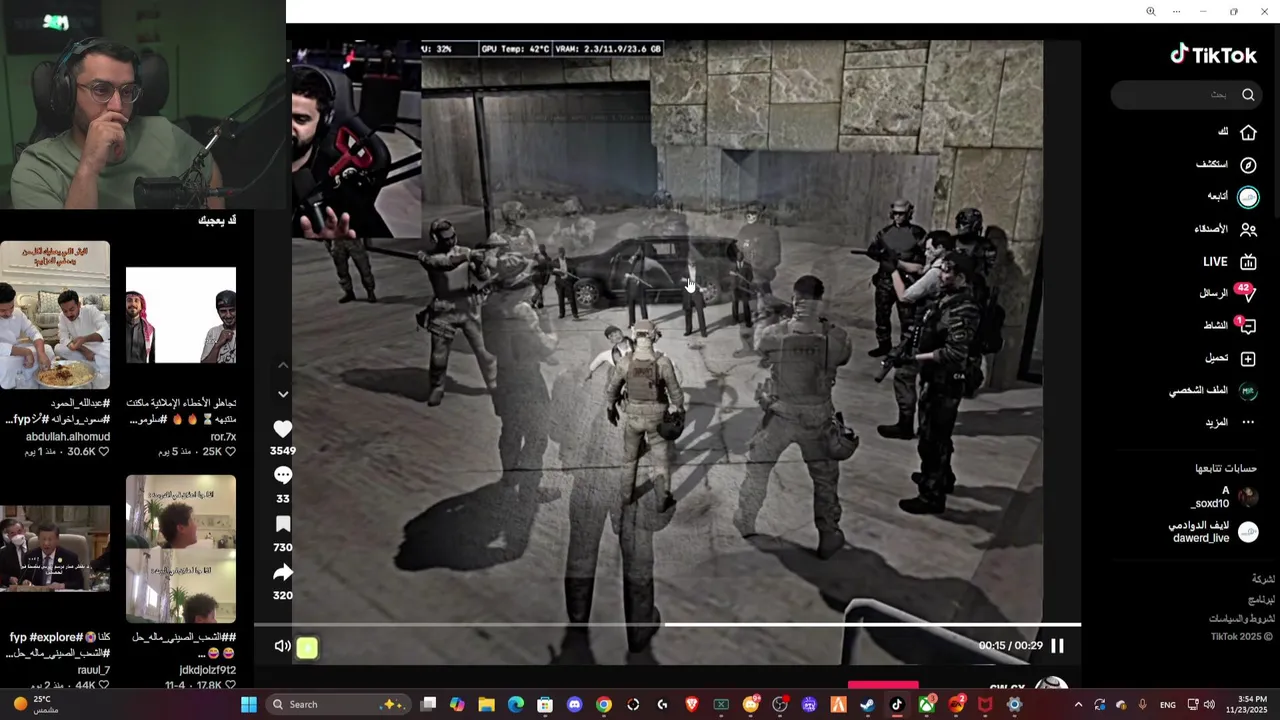Click the حسابات تتابعها heading
Screen dimensions: 1280x720
(x=1226, y=468)
